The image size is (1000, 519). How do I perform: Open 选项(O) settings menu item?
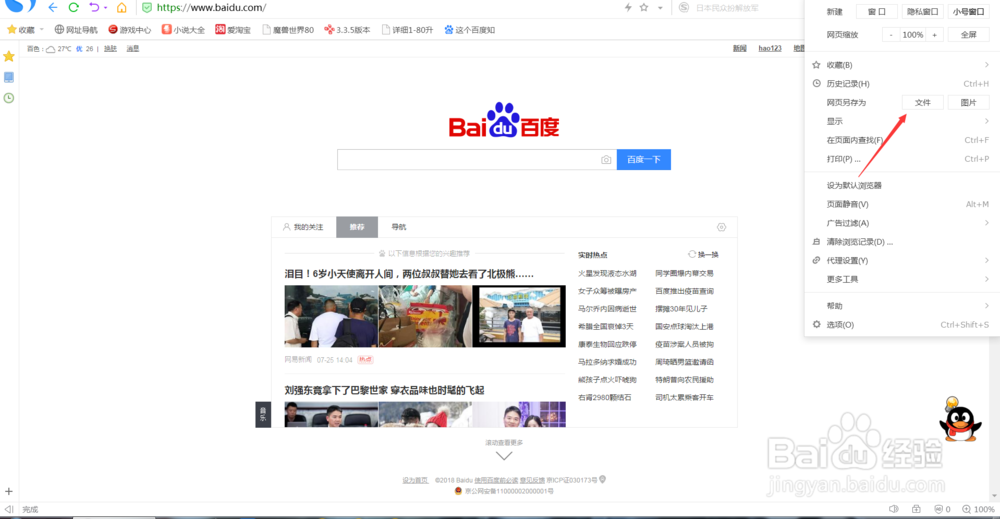click(x=901, y=325)
